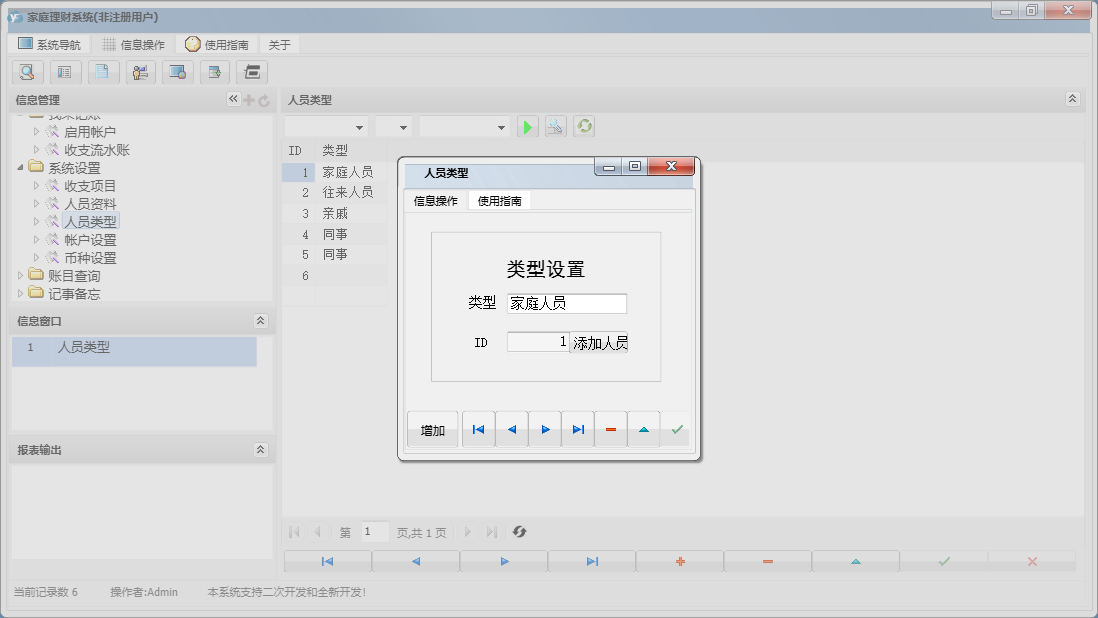Click the filter settings icon beside the play button
The height and width of the screenshot is (618, 1098).
coord(555,125)
